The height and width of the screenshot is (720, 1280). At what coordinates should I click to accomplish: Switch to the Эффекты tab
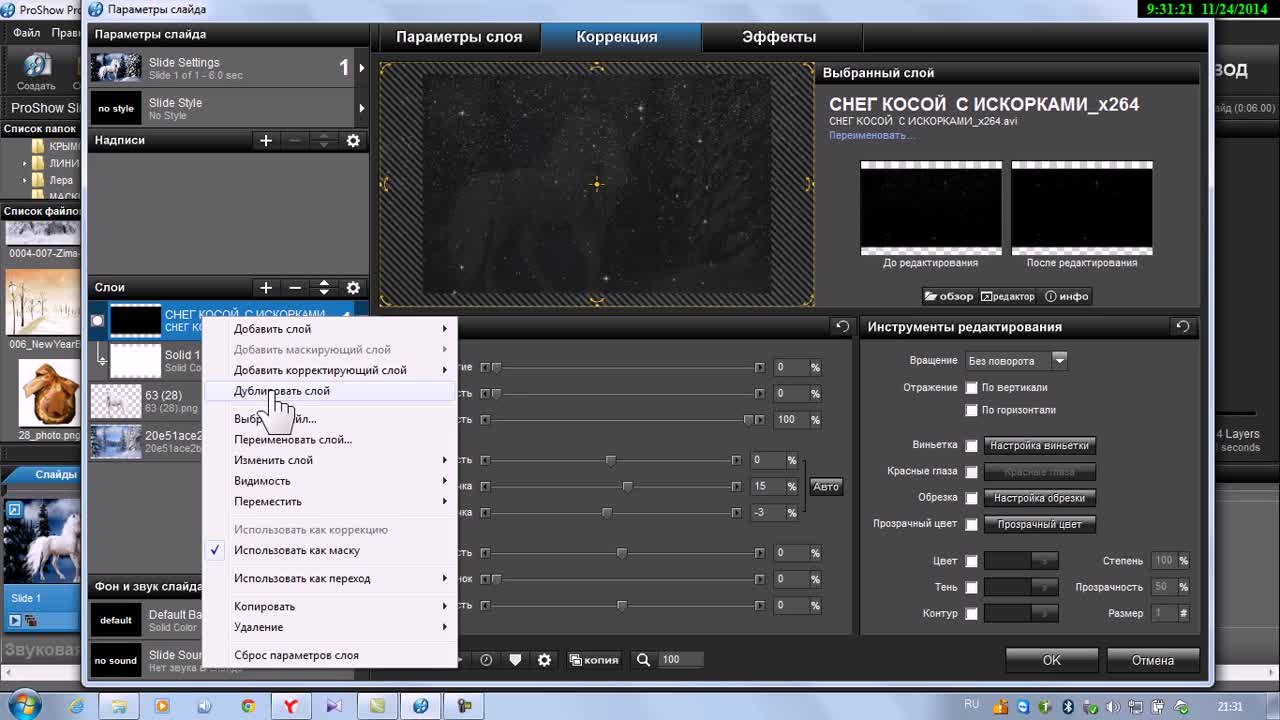point(779,37)
